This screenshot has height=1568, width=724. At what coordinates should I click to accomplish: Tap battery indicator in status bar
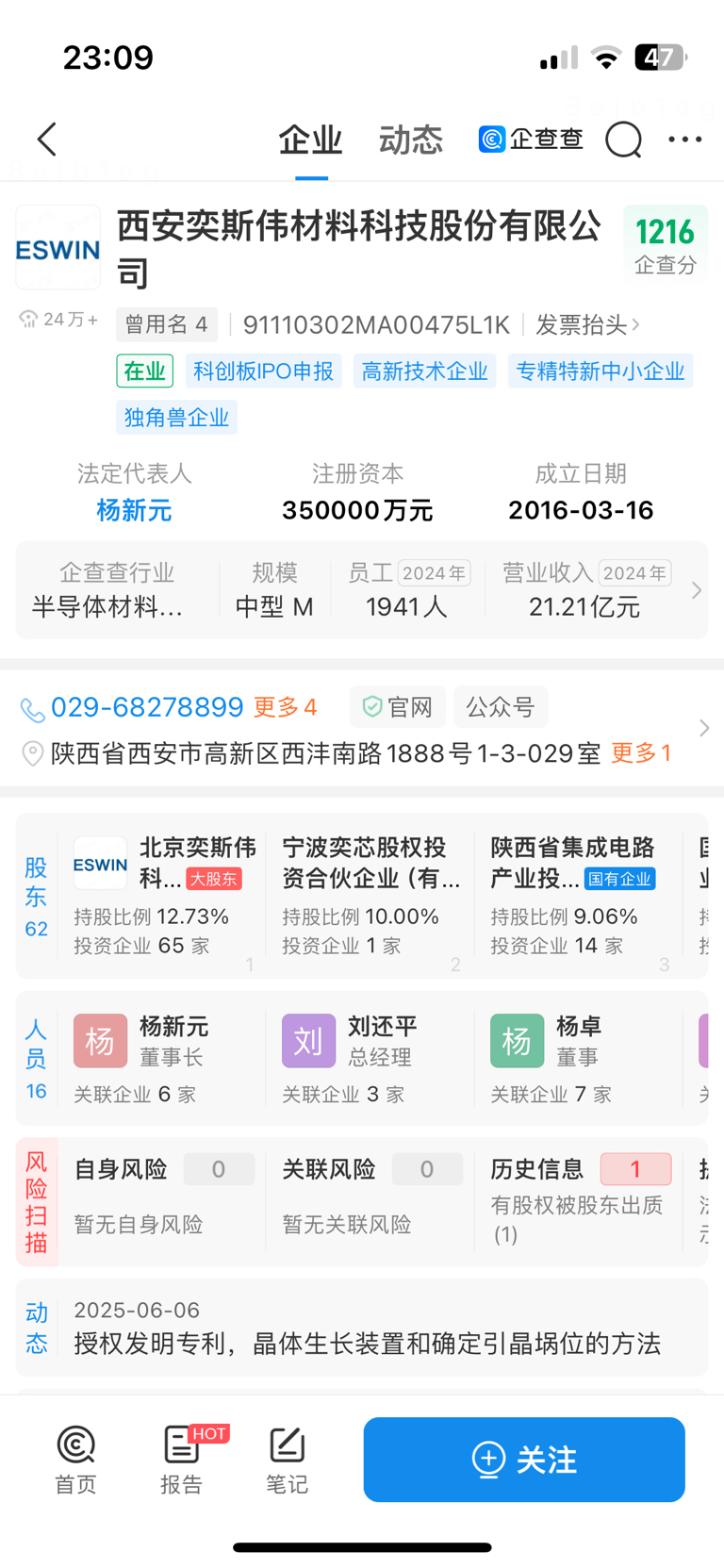pyautogui.click(x=662, y=58)
